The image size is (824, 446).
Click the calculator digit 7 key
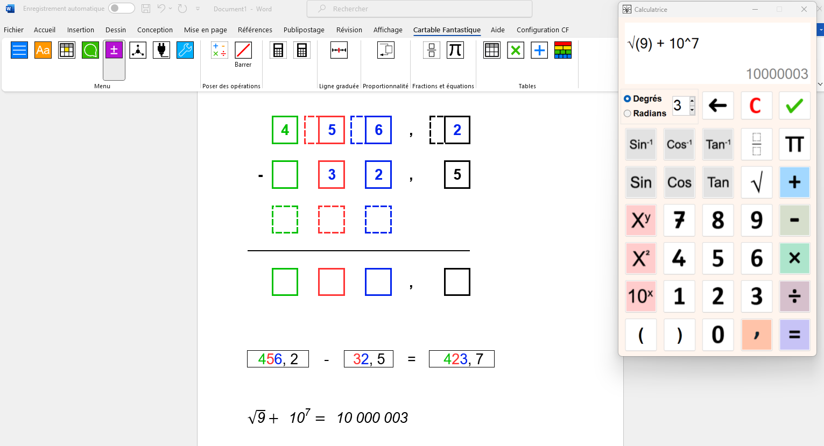(679, 220)
